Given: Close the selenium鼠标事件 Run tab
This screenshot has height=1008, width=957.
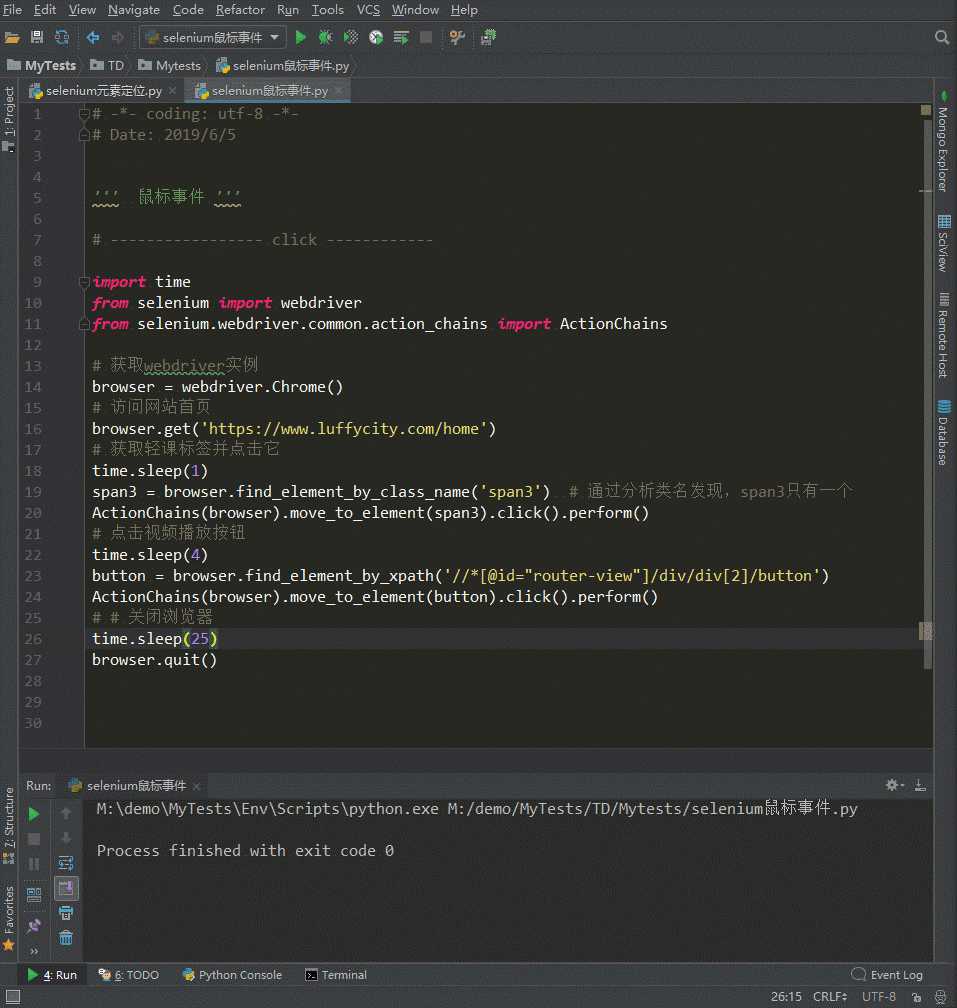Looking at the screenshot, I should coord(197,786).
